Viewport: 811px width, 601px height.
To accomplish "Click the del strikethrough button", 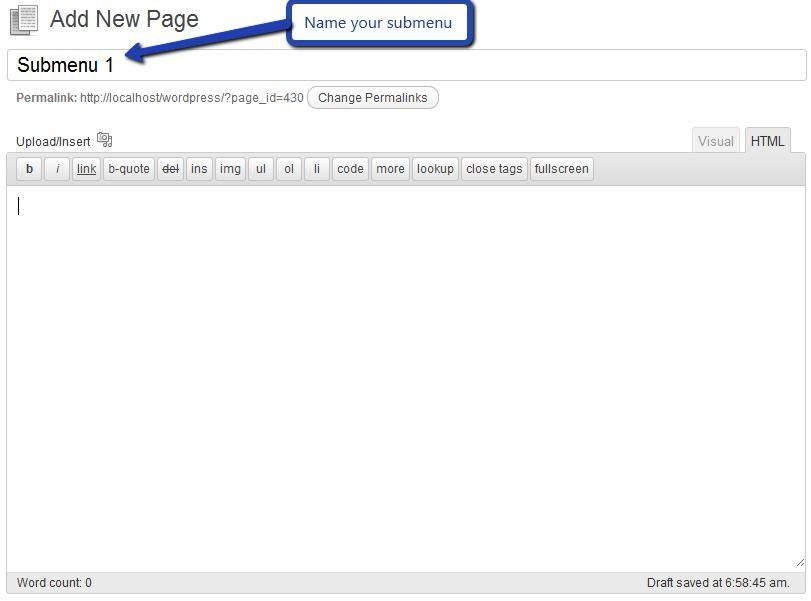I will pyautogui.click(x=170, y=169).
